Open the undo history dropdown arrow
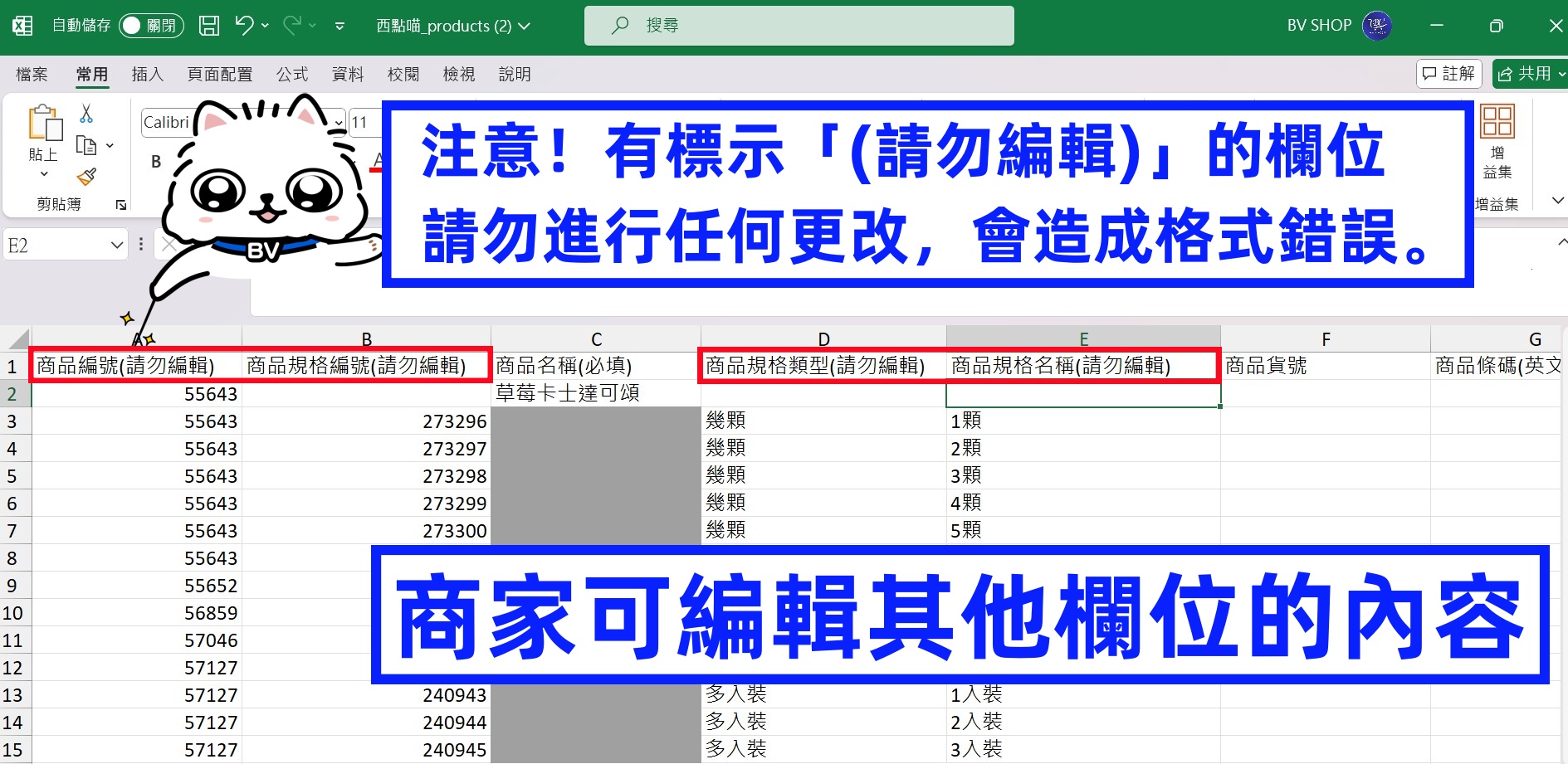Image resolution: width=1568 pixels, height=764 pixels. pyautogui.click(x=265, y=26)
